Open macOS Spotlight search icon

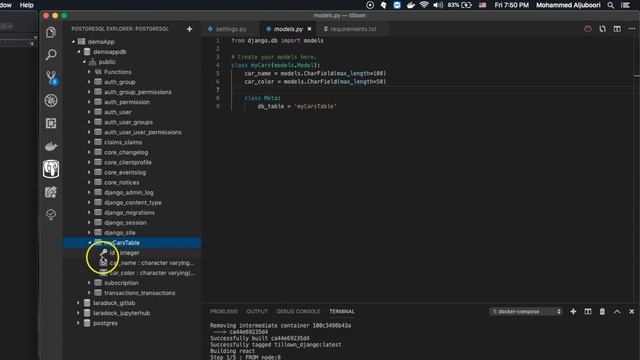tap(611, 5)
